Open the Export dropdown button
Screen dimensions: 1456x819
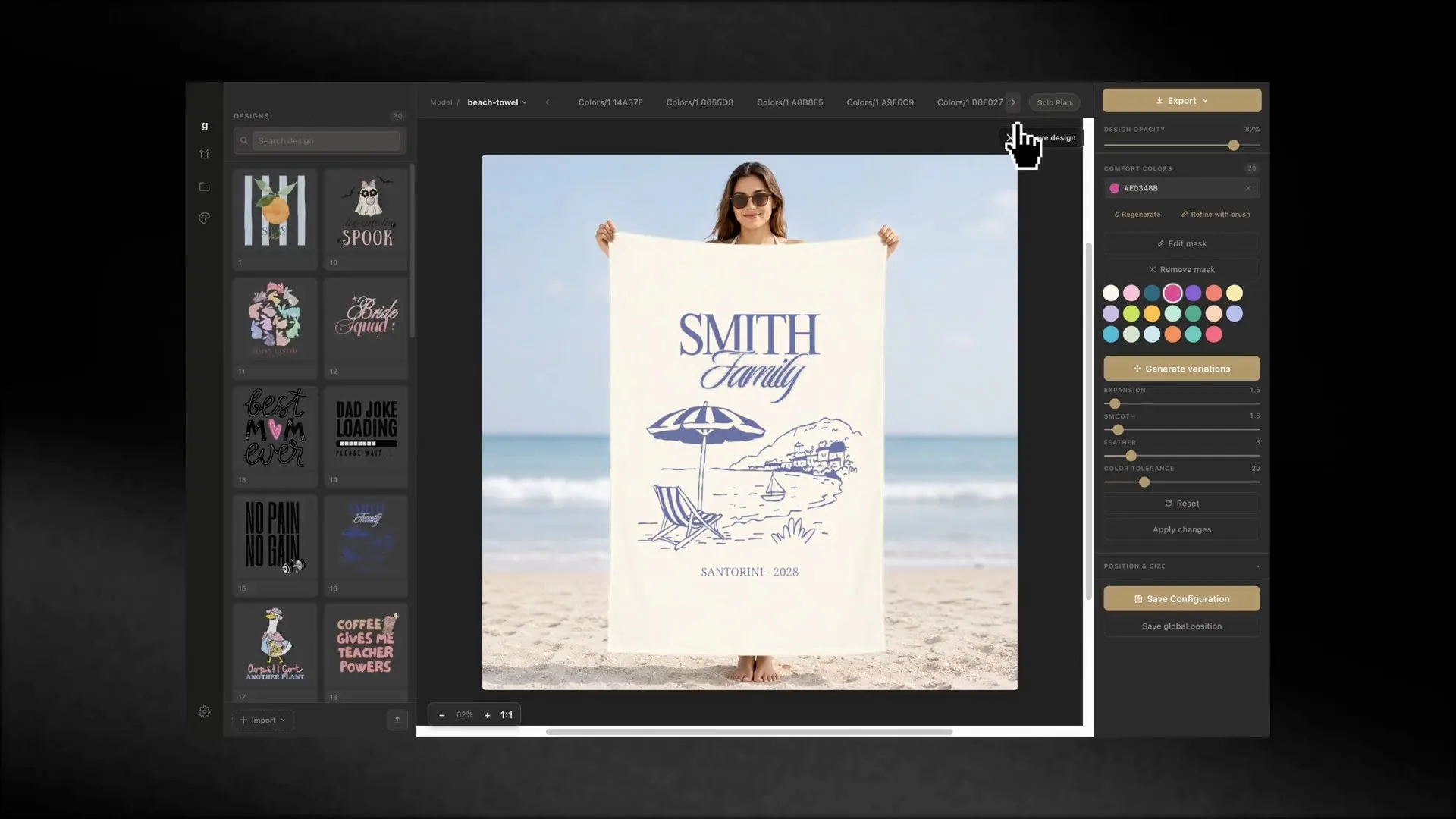pos(1182,101)
